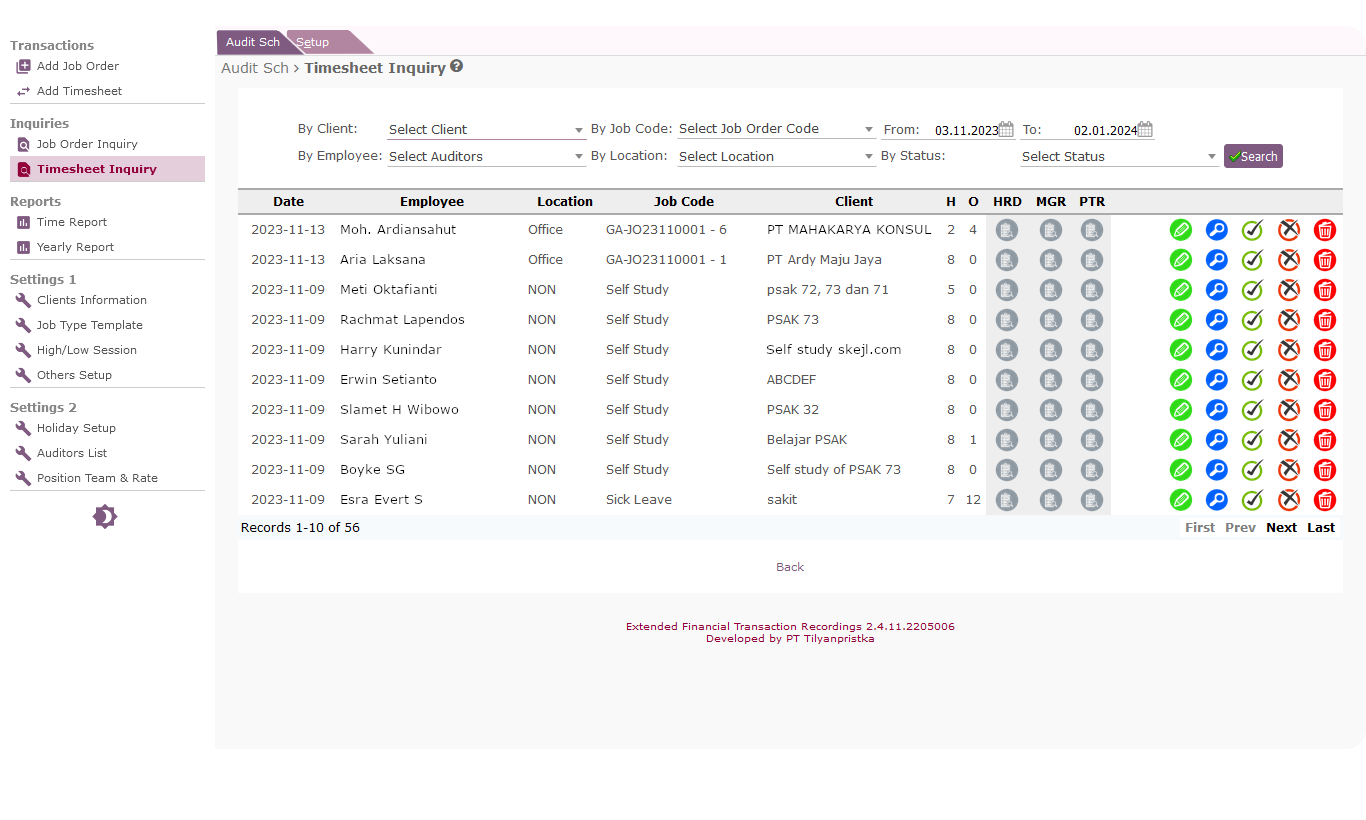Click reject cross icon for Erwin Setianto row

coord(1289,380)
